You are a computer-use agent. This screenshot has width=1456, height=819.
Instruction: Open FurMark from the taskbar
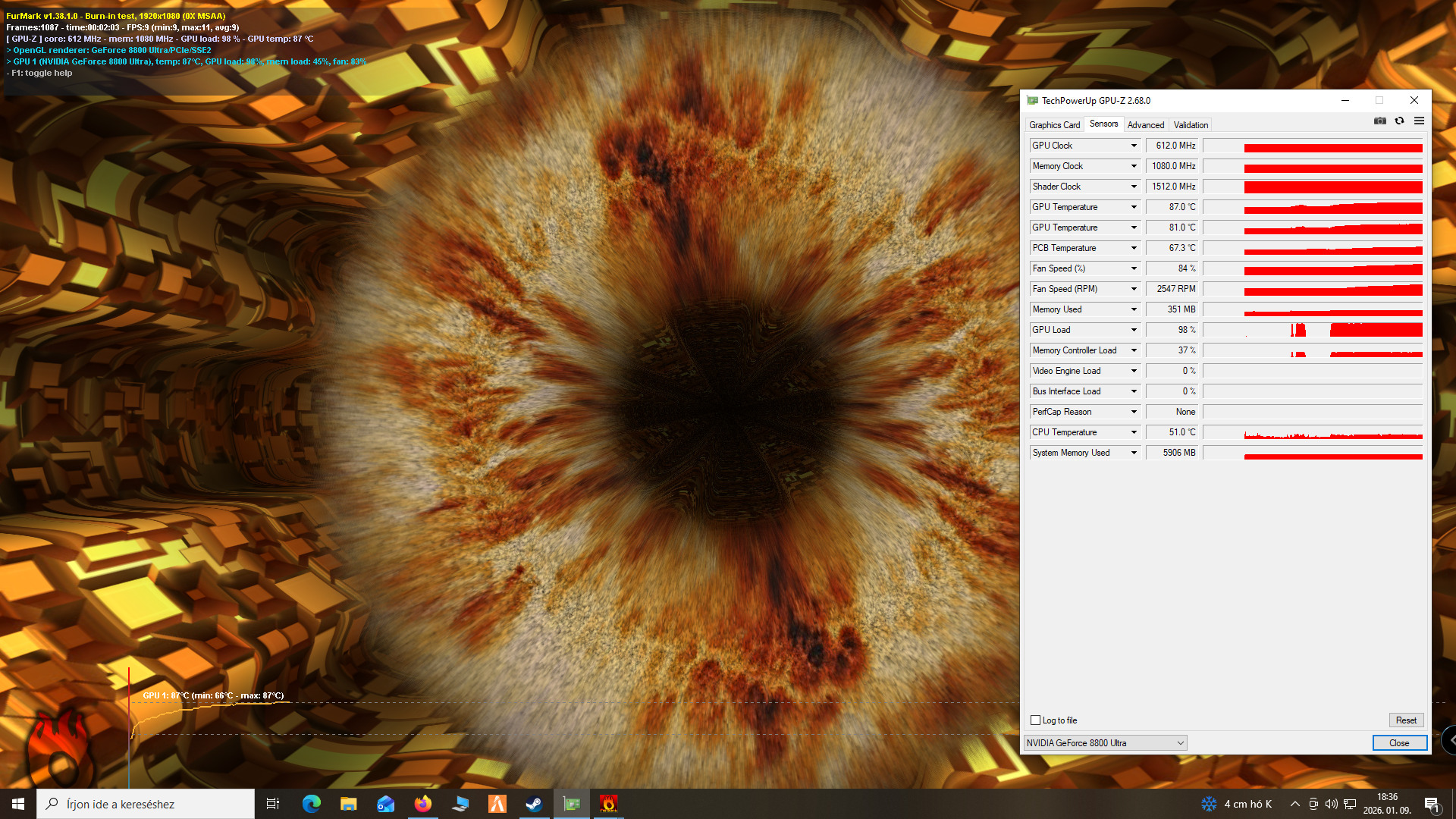[x=608, y=804]
